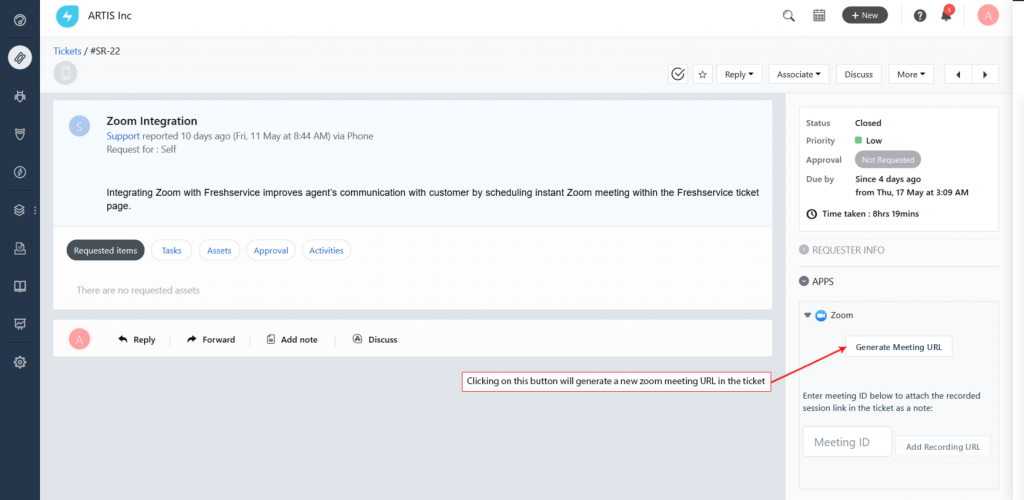
Task: Open Tickets module in left sidebar
Action: coord(19,57)
